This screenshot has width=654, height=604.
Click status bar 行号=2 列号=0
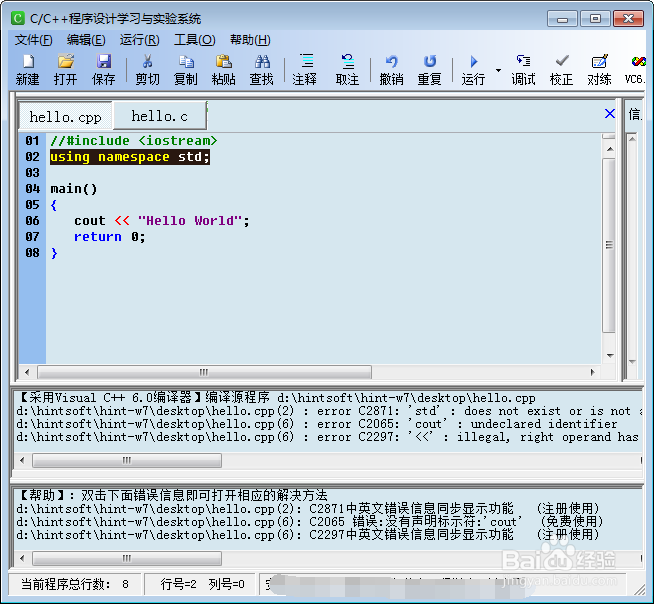click(202, 584)
